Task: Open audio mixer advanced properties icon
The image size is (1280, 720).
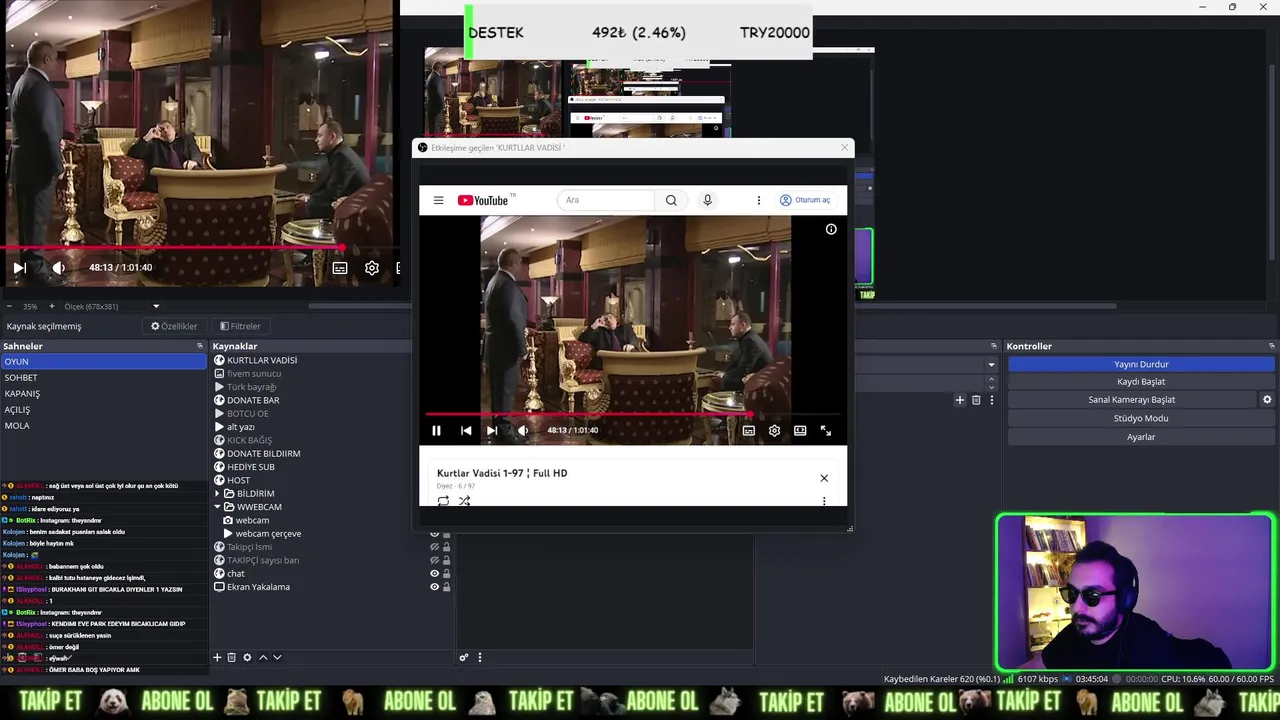Action: (x=464, y=657)
